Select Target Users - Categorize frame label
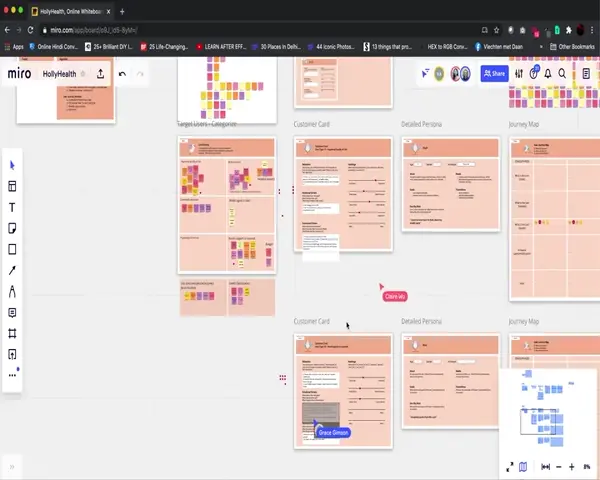Image resolution: width=600 pixels, height=480 pixels. tap(207, 124)
